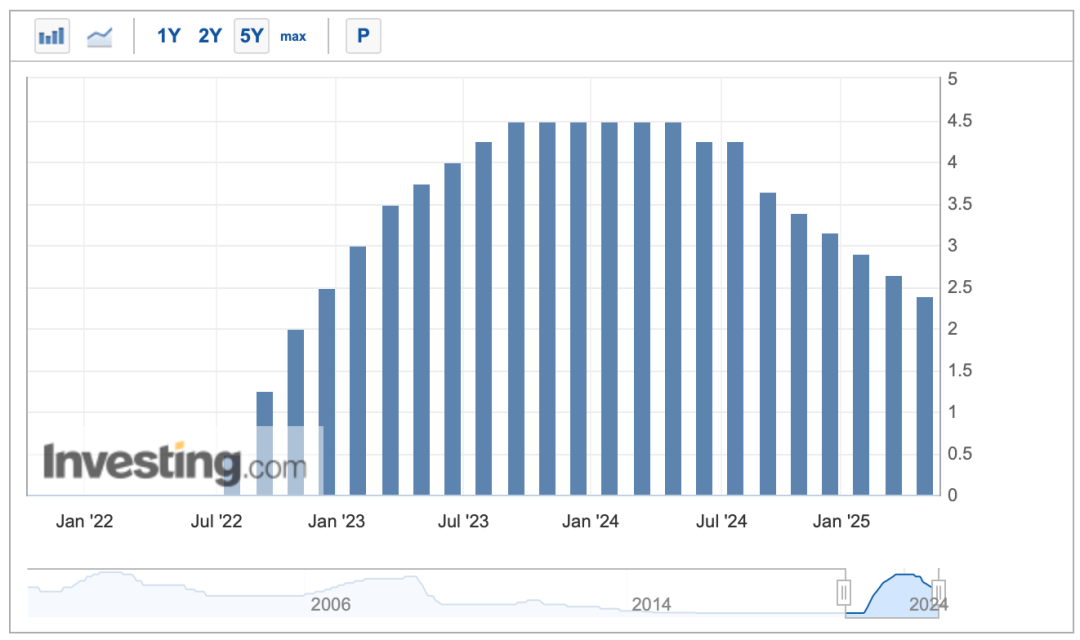Viewport: 1080px width, 640px height.
Task: Click the 4.5 y-axis label
Action: click(962, 121)
